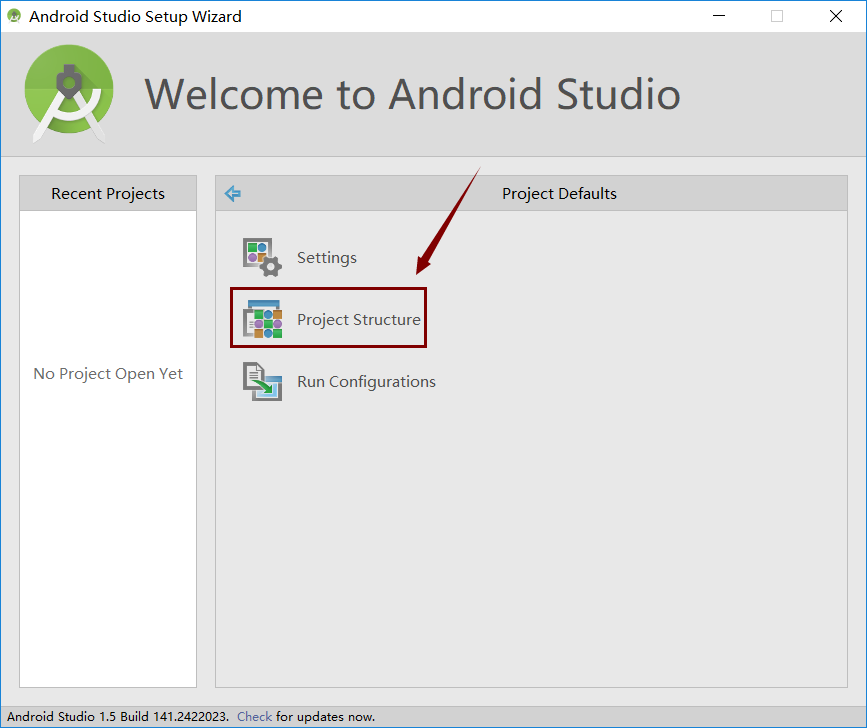The image size is (867, 728).
Task: Click the Project Defaults panel title
Action: tap(559, 193)
